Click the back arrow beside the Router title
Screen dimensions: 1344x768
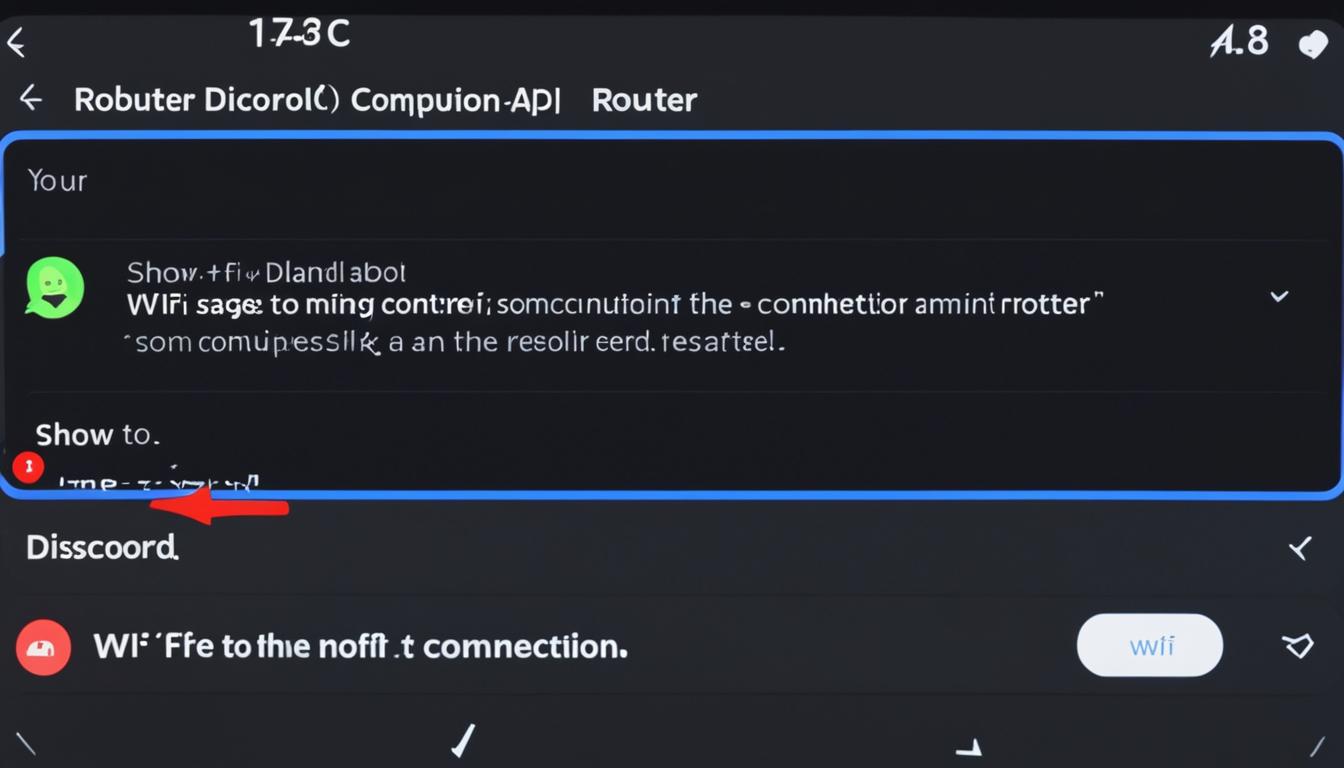(31, 98)
